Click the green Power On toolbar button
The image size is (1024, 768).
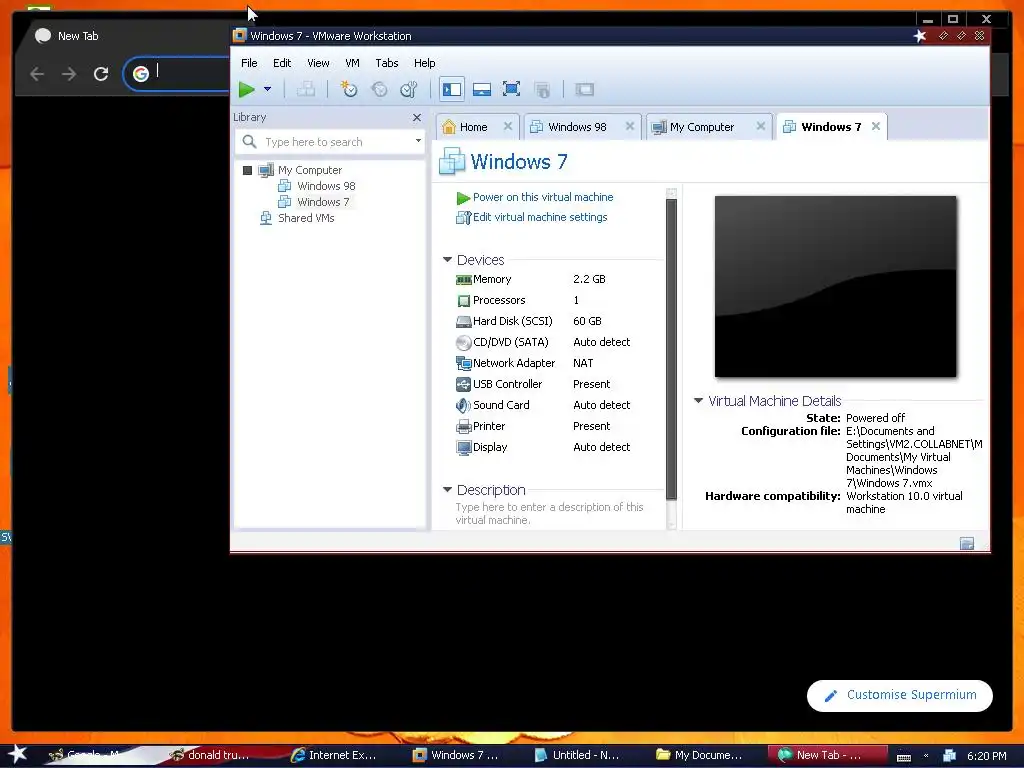pos(246,89)
